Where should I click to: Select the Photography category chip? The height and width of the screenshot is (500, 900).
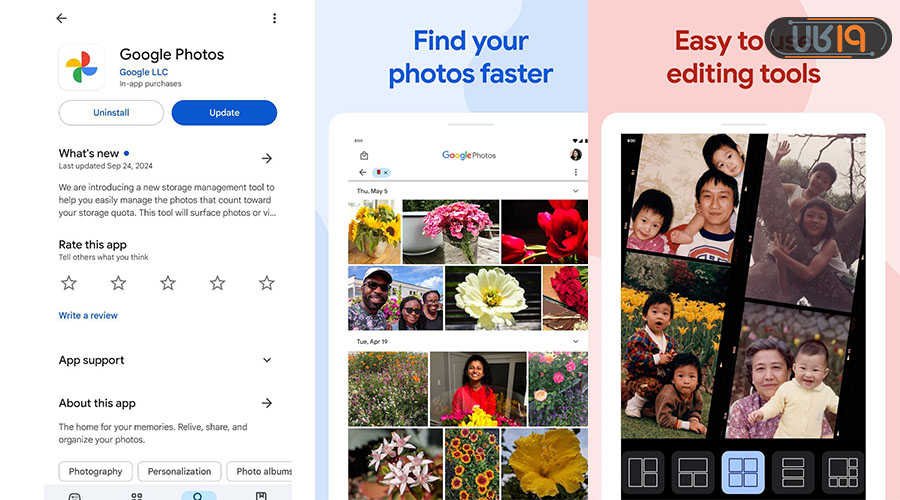point(96,471)
